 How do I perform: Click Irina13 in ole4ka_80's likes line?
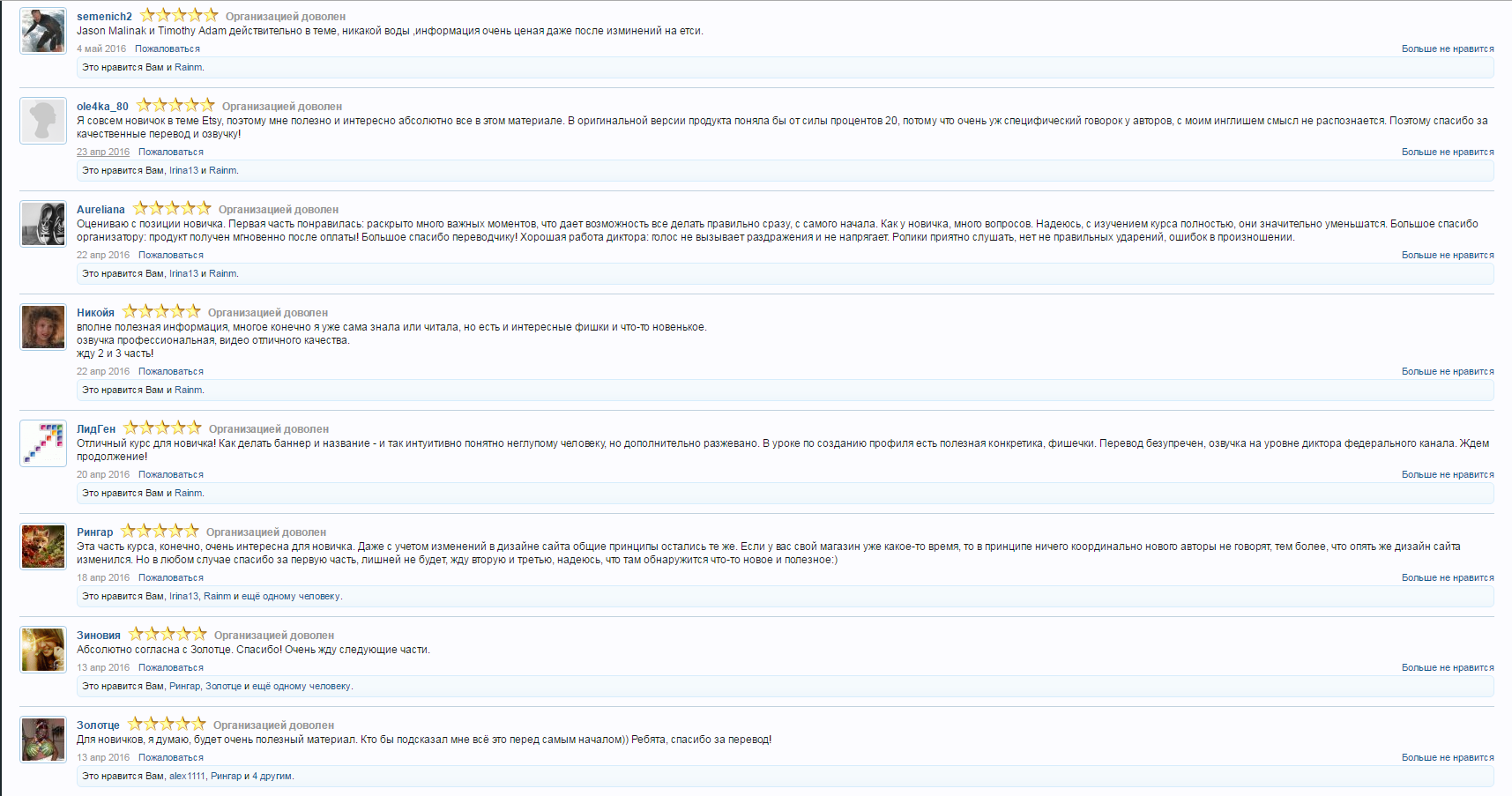[184, 171]
